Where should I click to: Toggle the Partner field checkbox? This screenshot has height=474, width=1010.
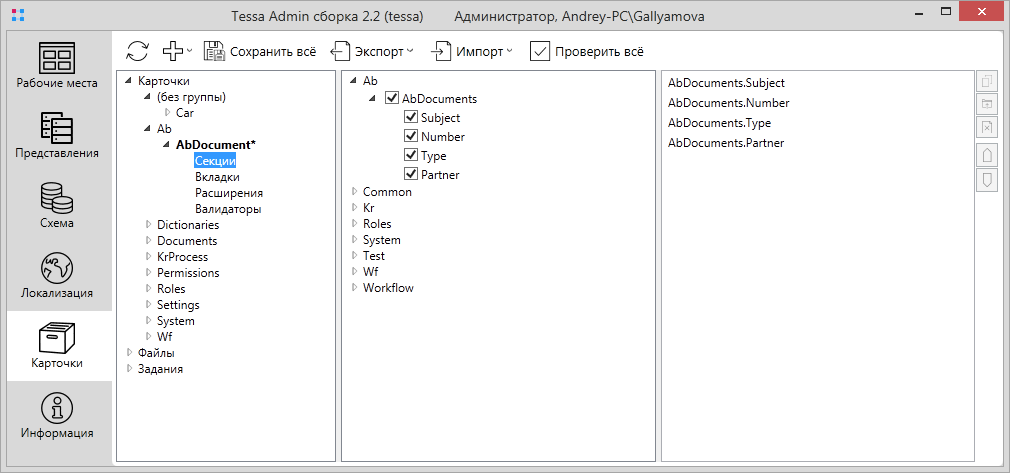411,175
